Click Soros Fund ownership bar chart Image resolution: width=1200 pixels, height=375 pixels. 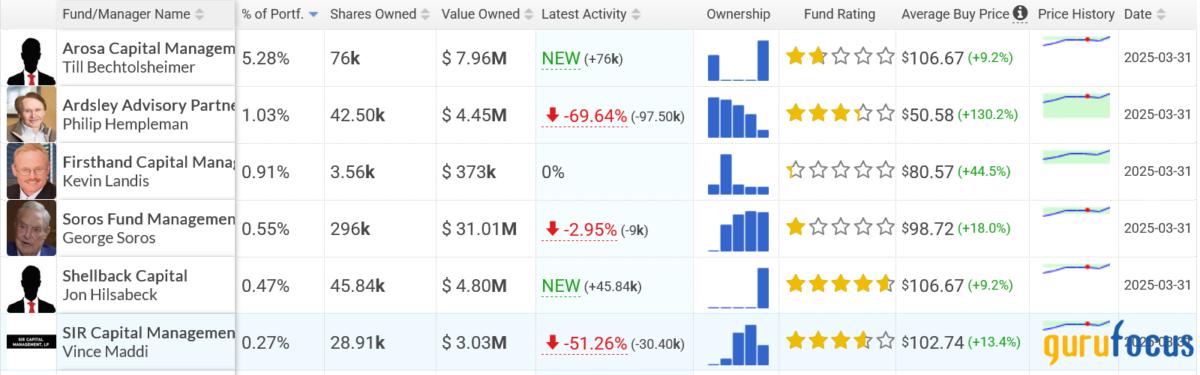click(x=738, y=230)
